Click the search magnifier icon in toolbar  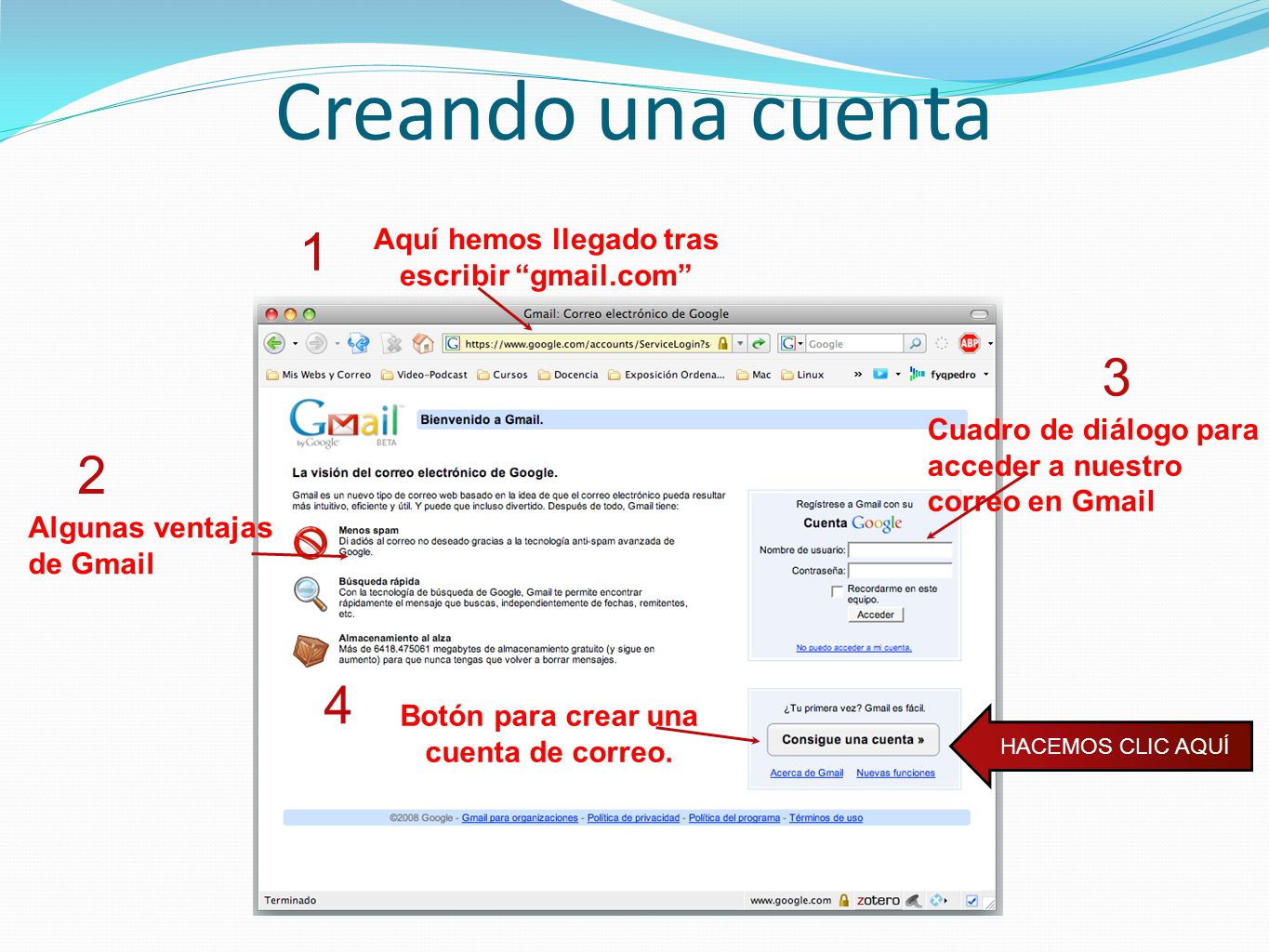pyautogui.click(x=915, y=344)
